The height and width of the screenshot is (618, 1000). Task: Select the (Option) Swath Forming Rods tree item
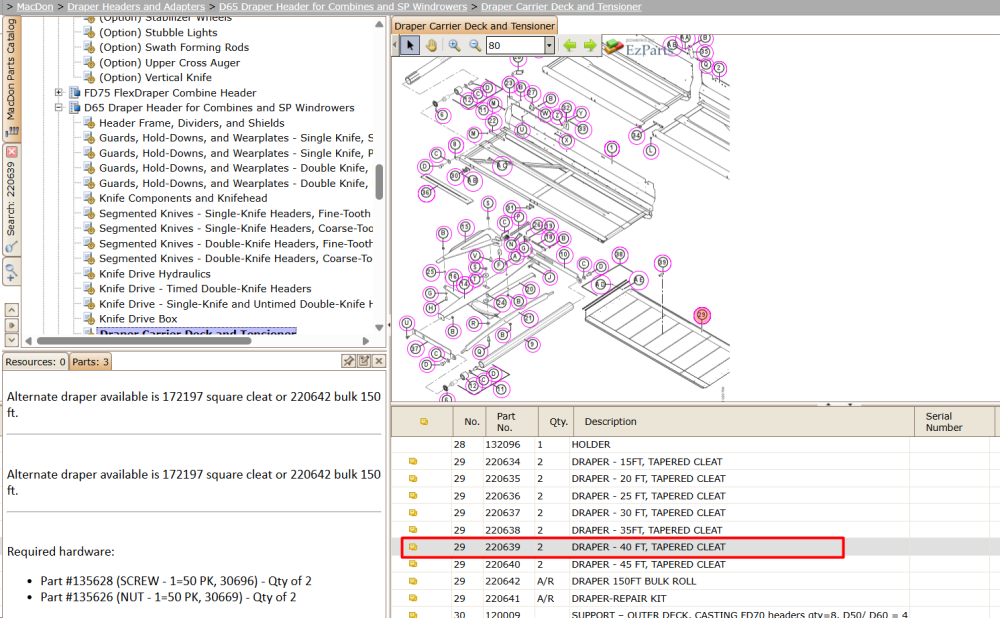[174, 47]
